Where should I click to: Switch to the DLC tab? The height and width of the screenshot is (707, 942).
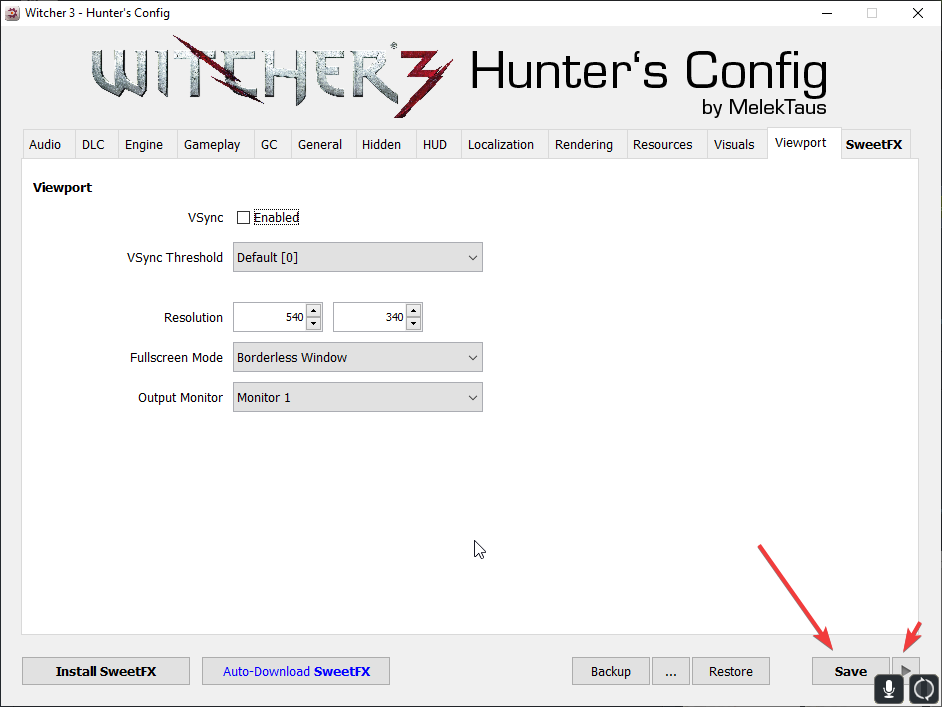coord(96,144)
